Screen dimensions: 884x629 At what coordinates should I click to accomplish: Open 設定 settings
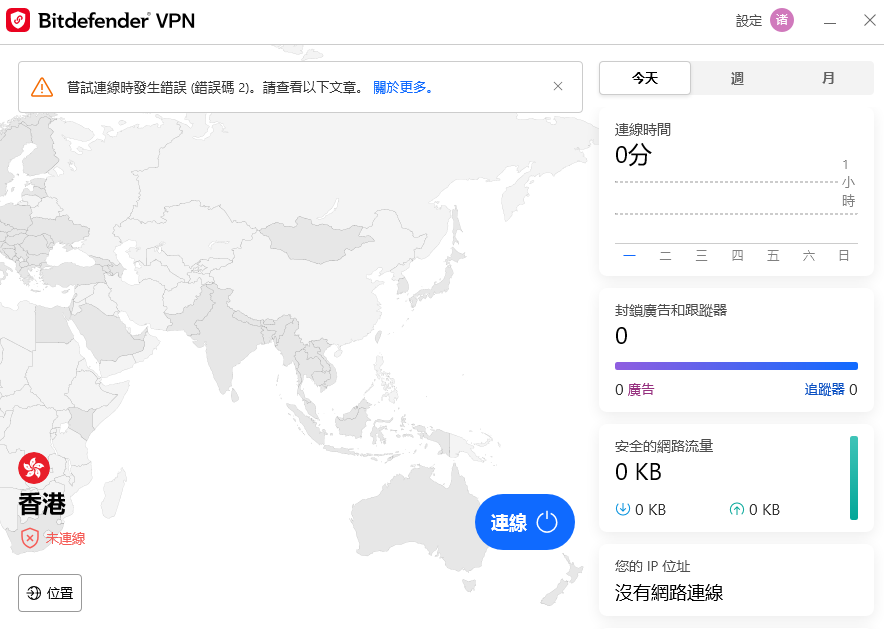pyautogui.click(x=749, y=21)
